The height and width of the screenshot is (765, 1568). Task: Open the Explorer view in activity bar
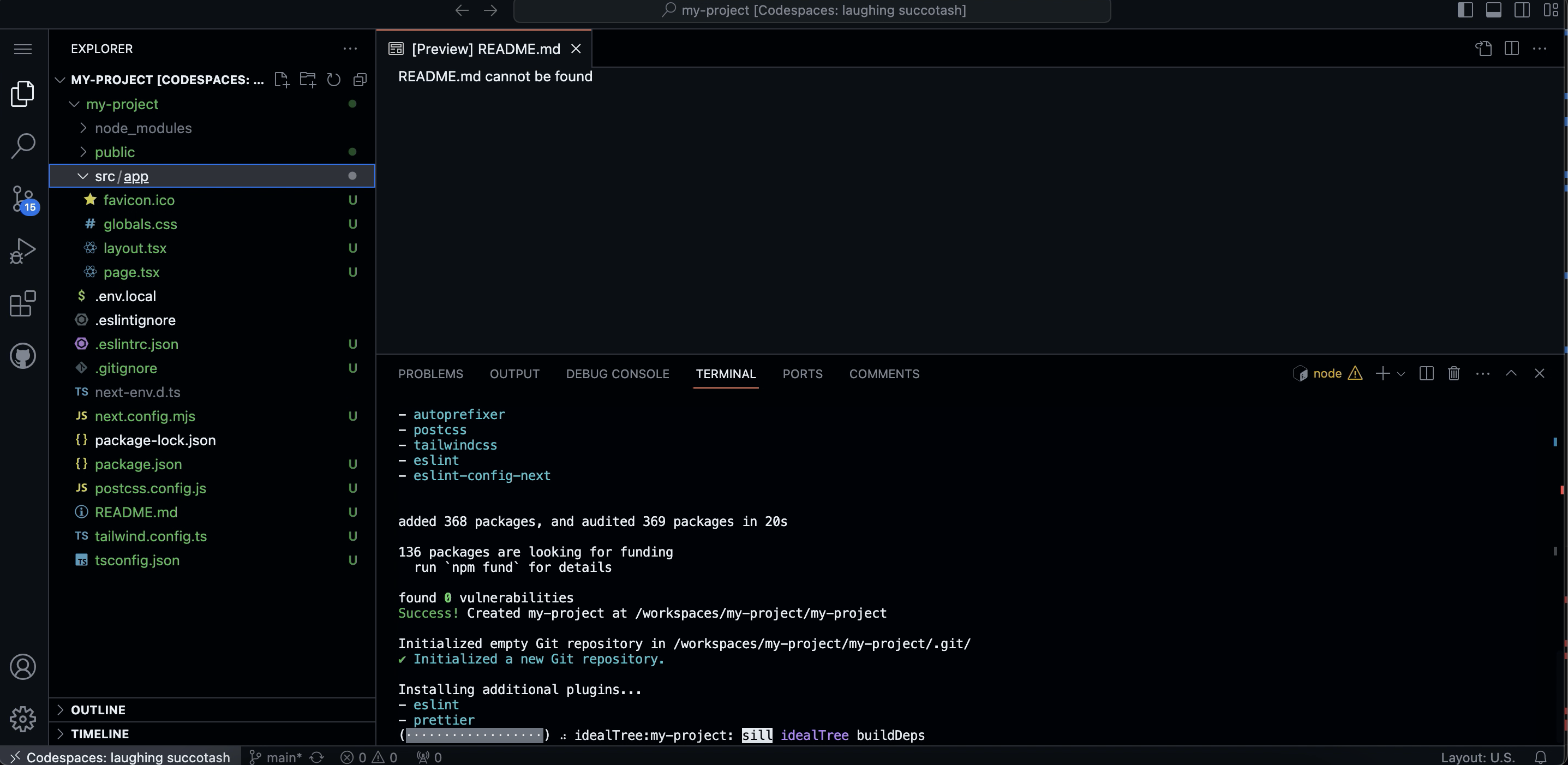coord(23,93)
